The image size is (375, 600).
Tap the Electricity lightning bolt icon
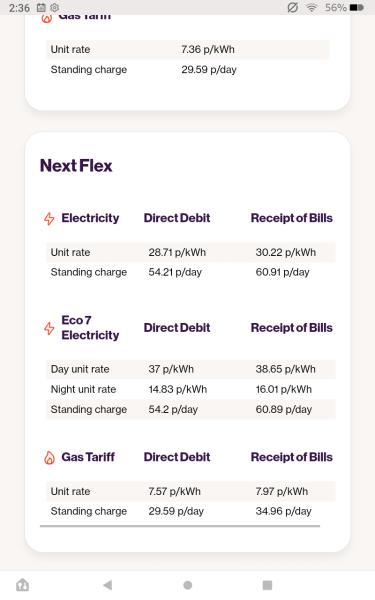point(49,218)
